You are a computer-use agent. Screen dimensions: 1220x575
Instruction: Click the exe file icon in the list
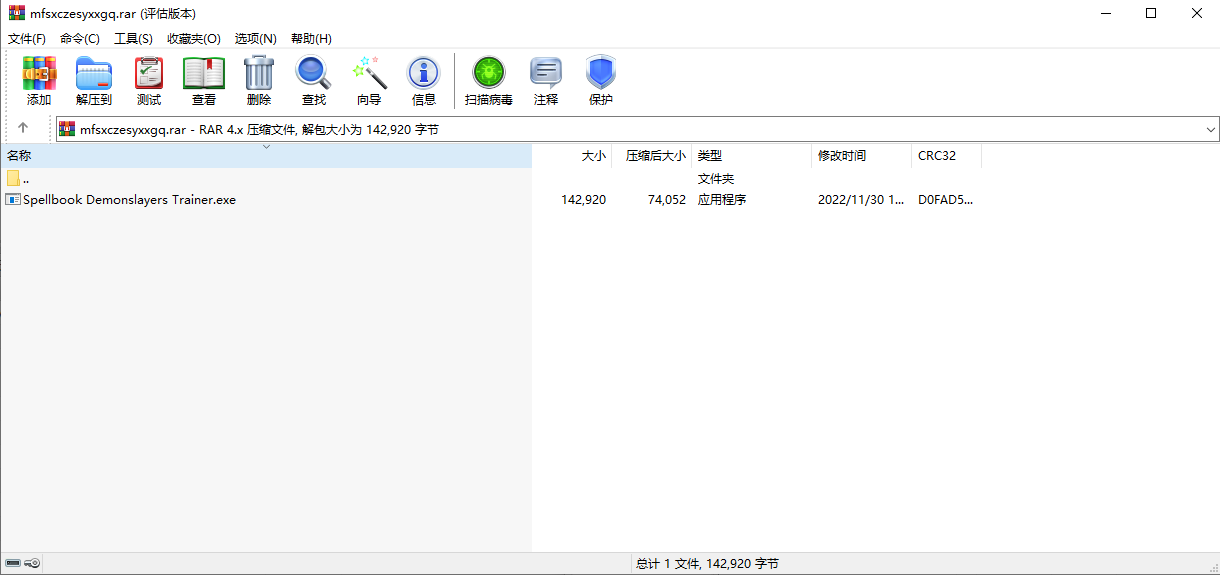click(x=13, y=199)
